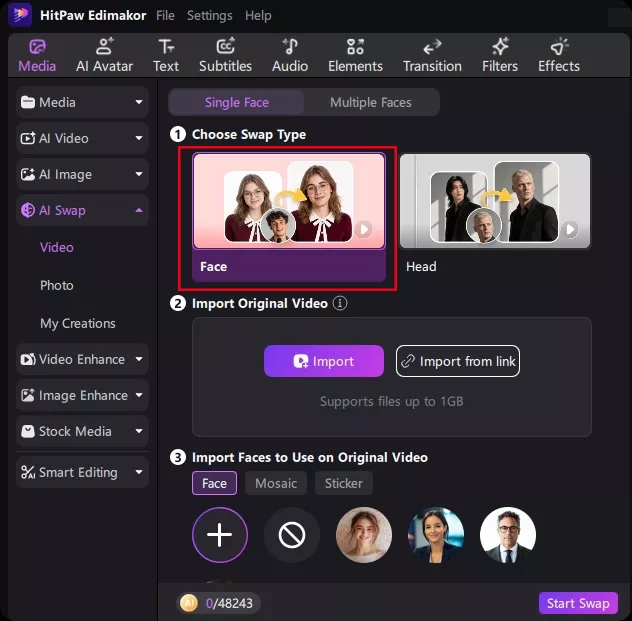Expand the AI Image sidebar section
632x621 pixels.
(82, 174)
